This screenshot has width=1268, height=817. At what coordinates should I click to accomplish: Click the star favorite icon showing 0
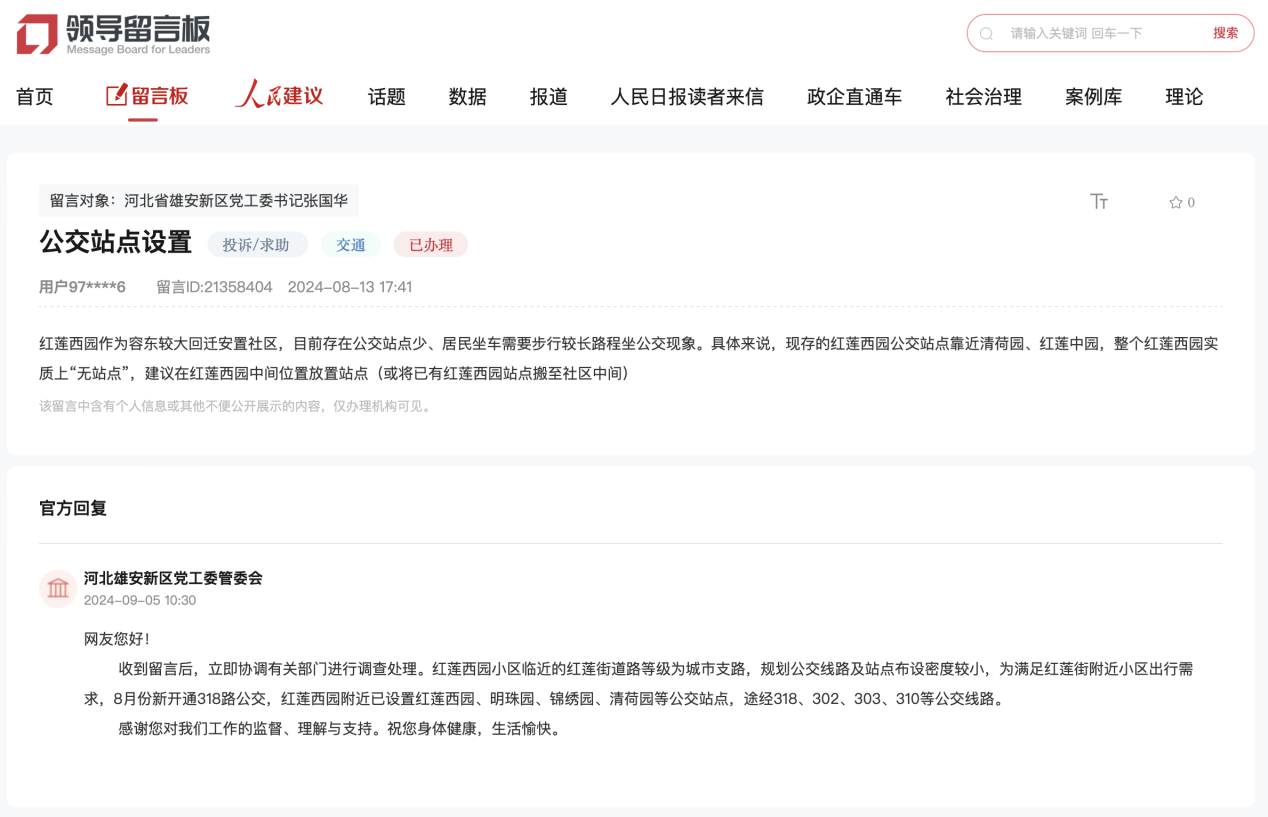[x=1177, y=202]
